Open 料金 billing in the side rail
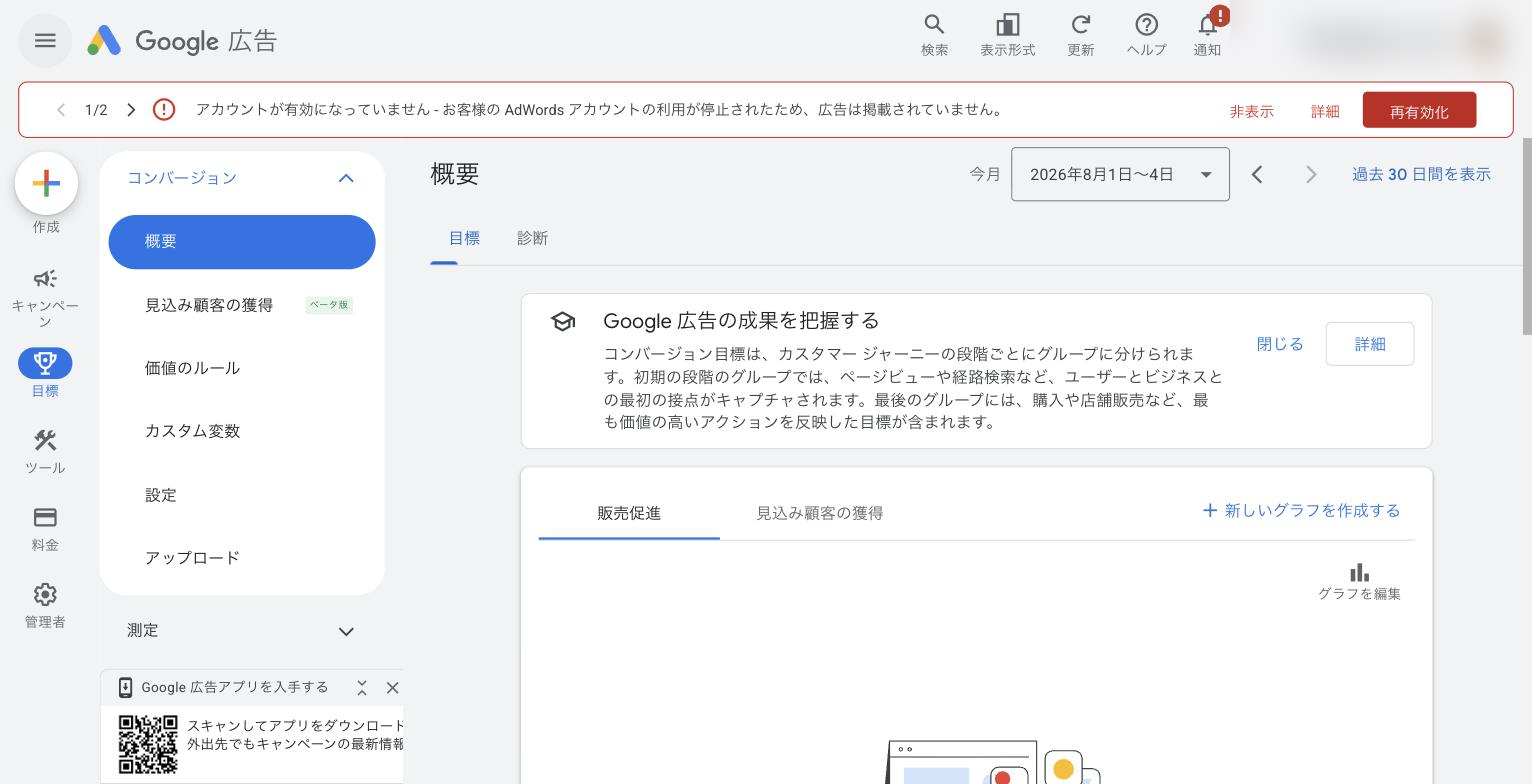This screenshot has width=1532, height=784. 45,529
